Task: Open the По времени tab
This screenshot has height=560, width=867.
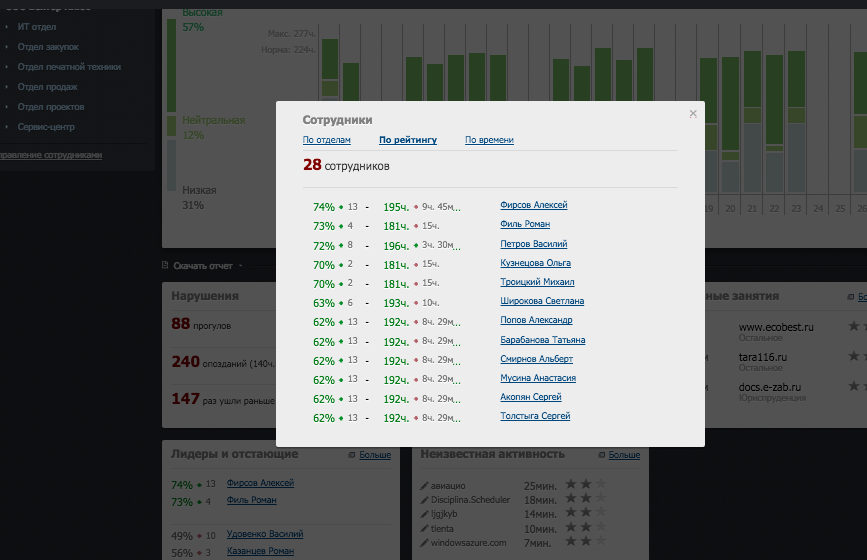Action: click(x=489, y=140)
